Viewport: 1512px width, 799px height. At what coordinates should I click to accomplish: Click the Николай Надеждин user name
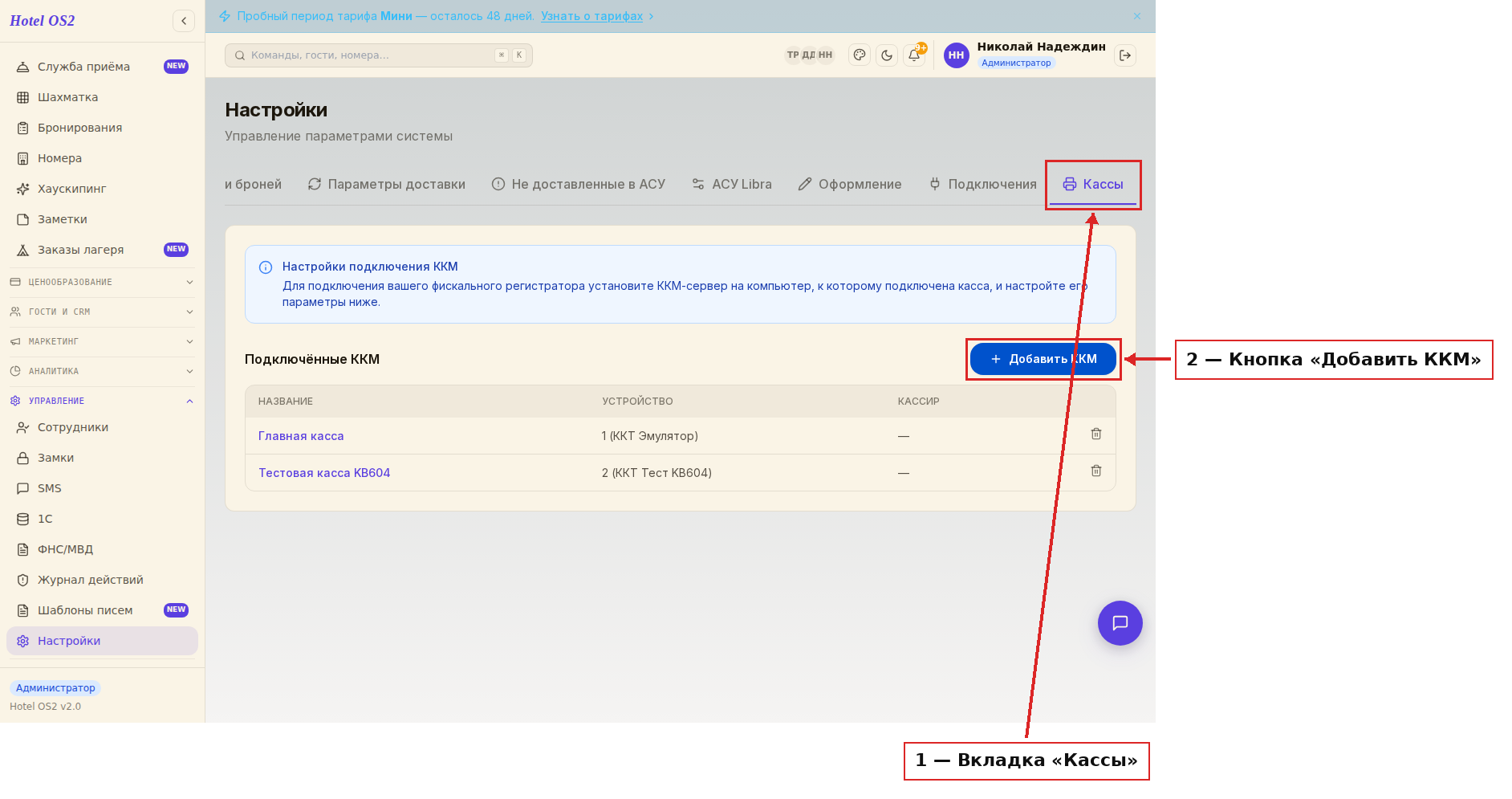(x=1041, y=47)
